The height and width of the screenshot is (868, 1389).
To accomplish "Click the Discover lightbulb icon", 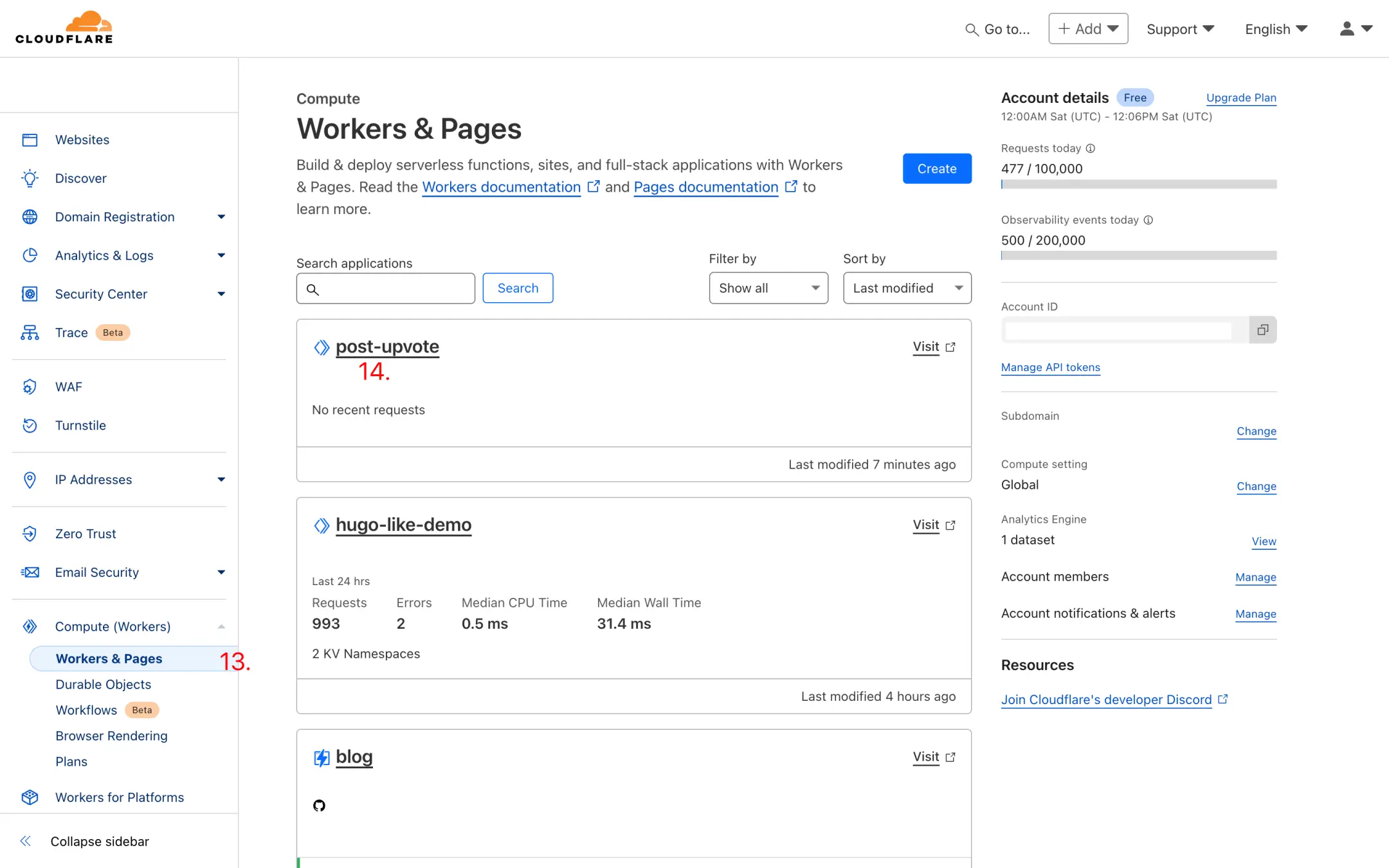I will pyautogui.click(x=30, y=178).
